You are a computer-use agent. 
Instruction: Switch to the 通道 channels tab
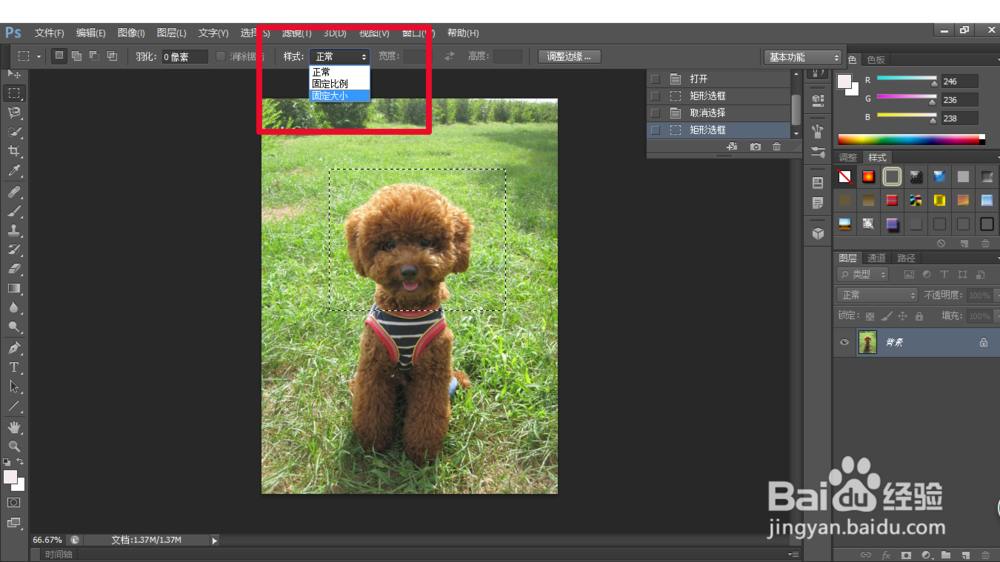pos(877,258)
